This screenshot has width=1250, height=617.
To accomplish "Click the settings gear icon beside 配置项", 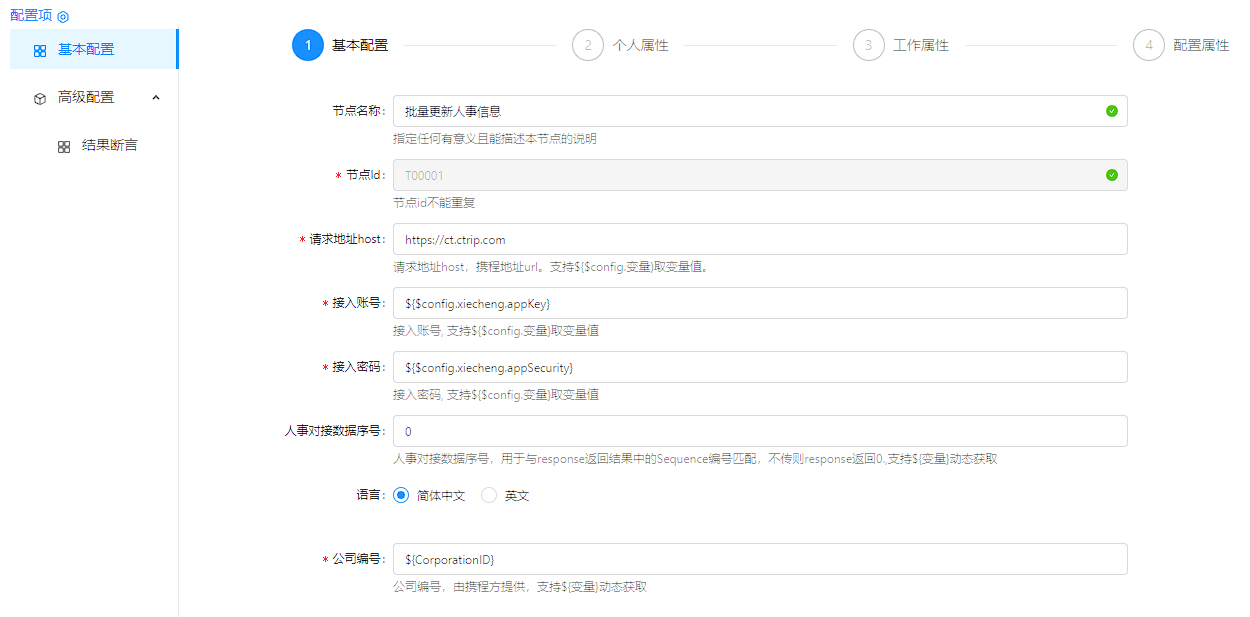I will tap(63, 17).
